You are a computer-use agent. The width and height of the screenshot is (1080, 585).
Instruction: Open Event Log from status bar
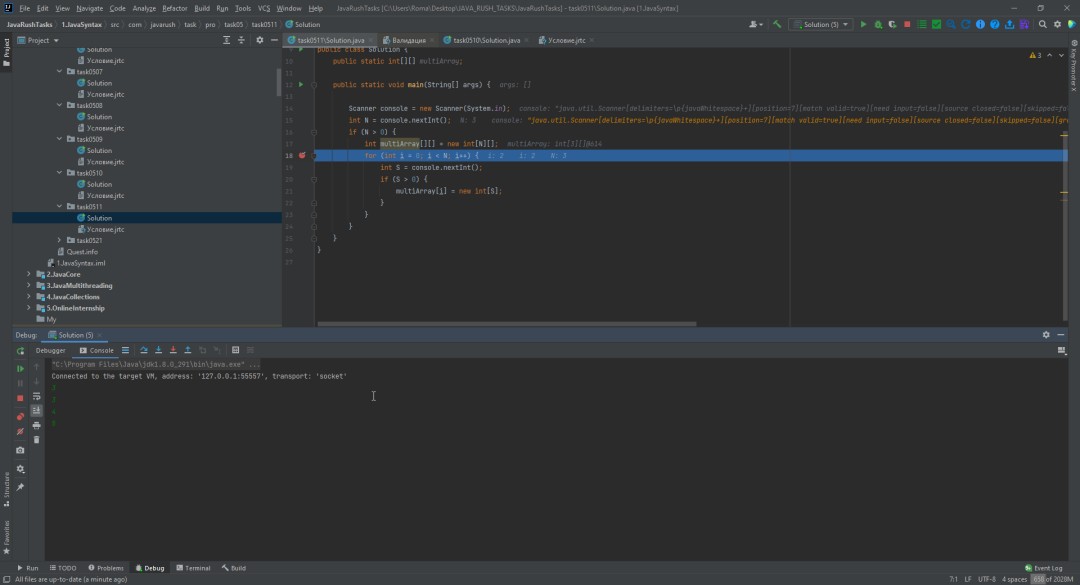(x=1044, y=568)
